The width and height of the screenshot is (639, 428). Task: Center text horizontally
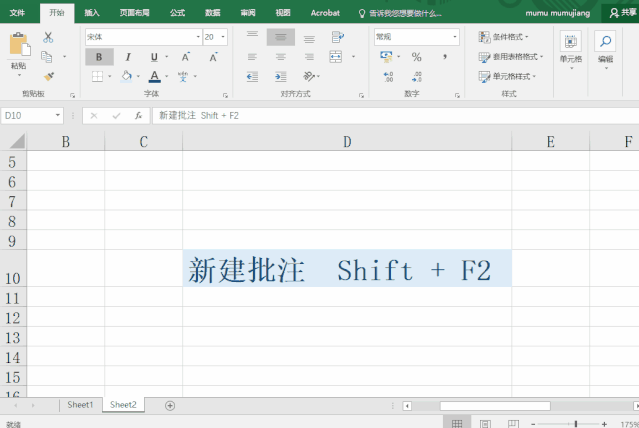[x=281, y=57]
